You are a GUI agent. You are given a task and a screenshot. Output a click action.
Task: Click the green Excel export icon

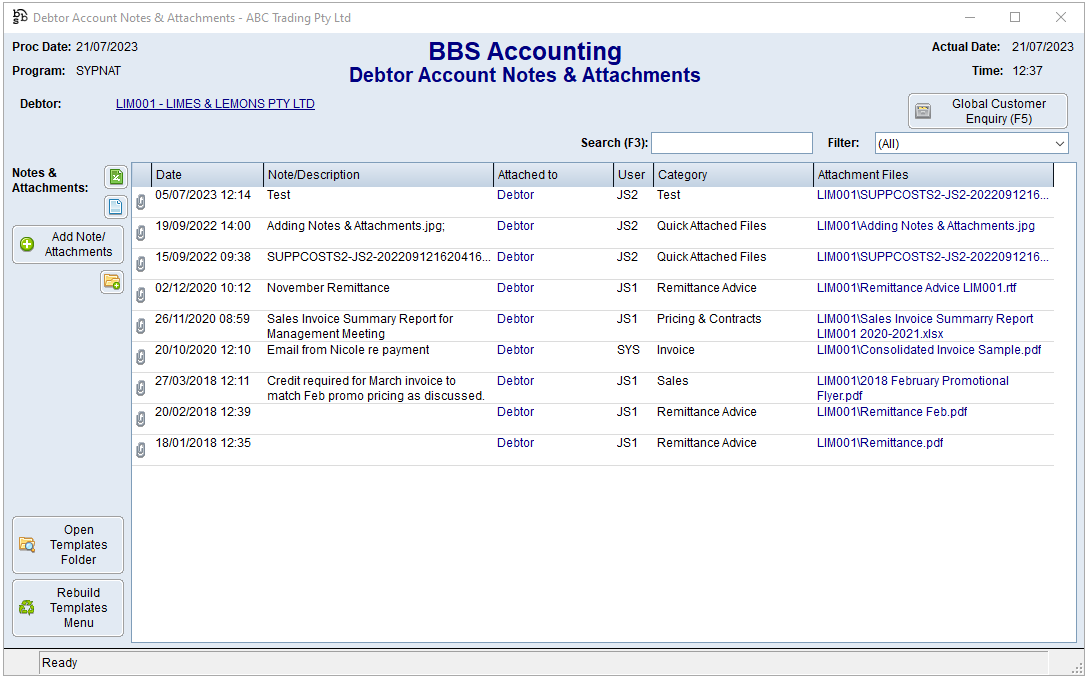[116, 177]
